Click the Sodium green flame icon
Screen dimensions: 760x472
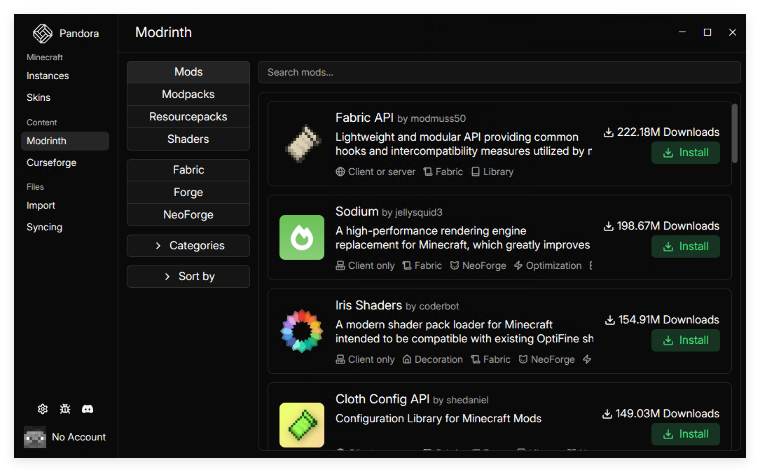(x=301, y=237)
